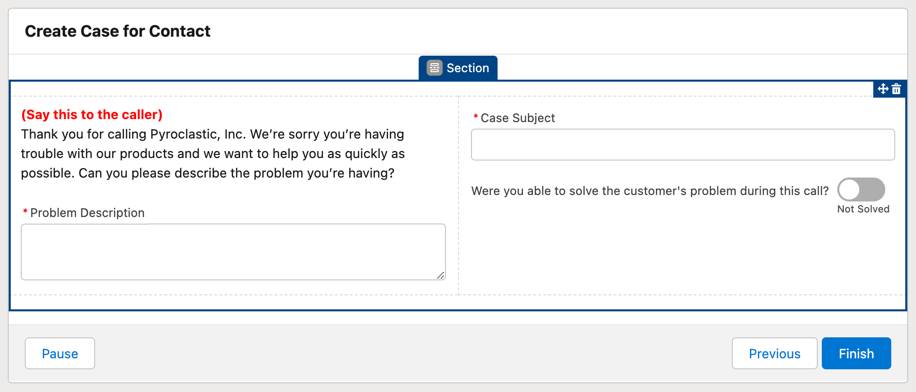Click the "Were you able to solve" question text

pos(650,190)
